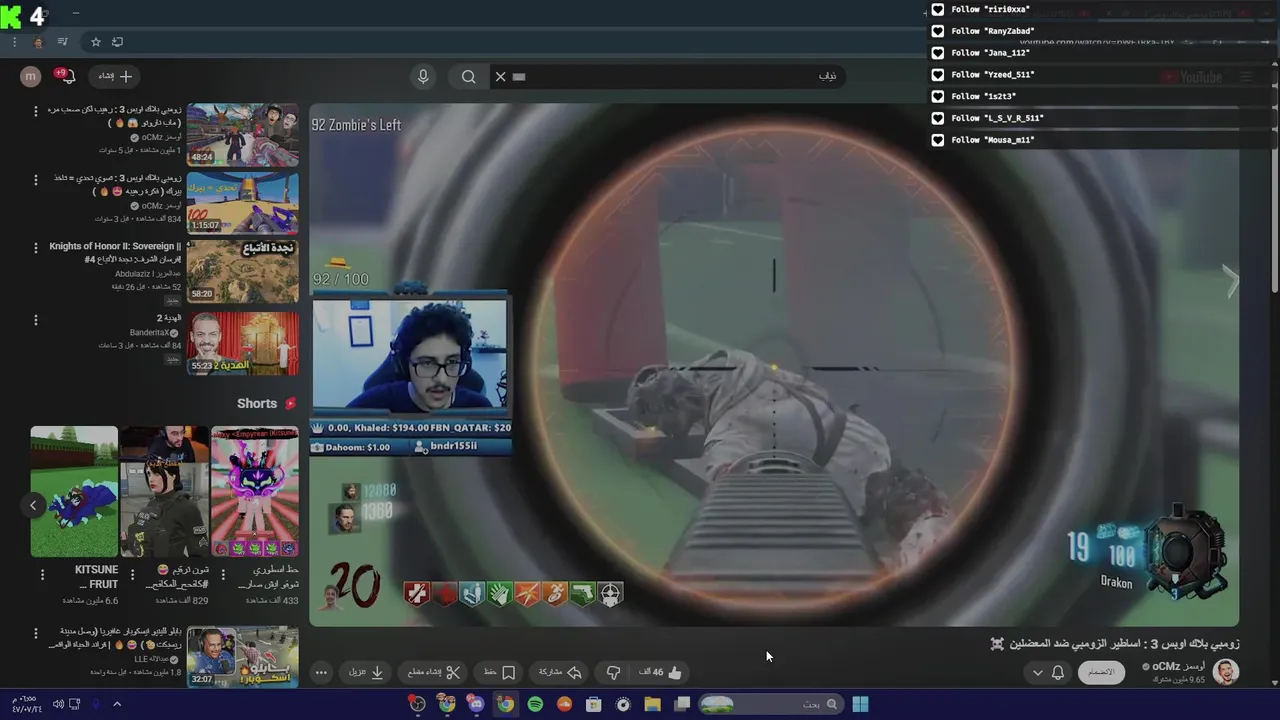The height and width of the screenshot is (720, 1280).
Task: Click the channel Join button
Action: point(1100,672)
